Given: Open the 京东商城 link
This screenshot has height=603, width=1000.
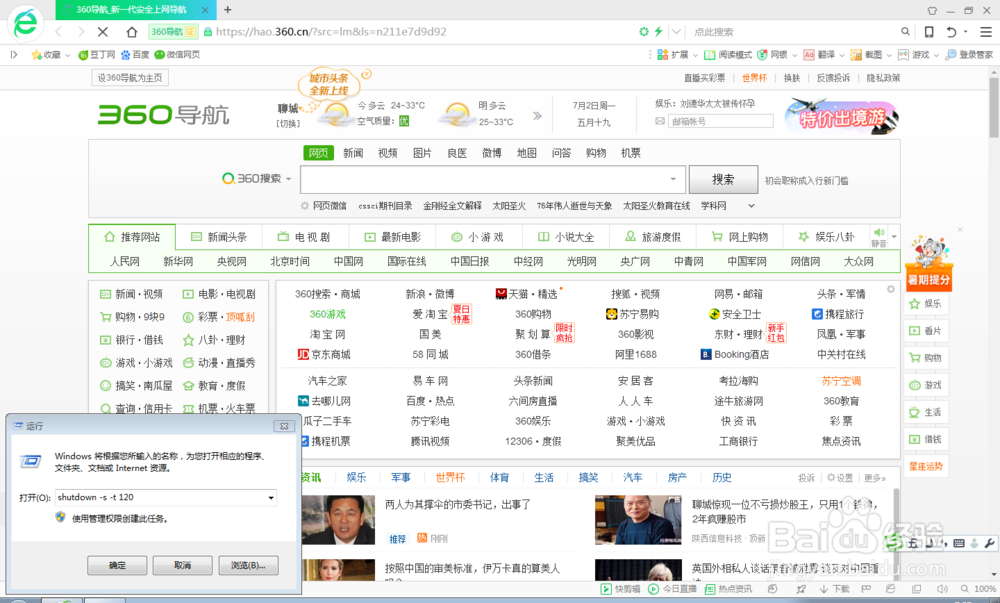Looking at the screenshot, I should tap(324, 354).
